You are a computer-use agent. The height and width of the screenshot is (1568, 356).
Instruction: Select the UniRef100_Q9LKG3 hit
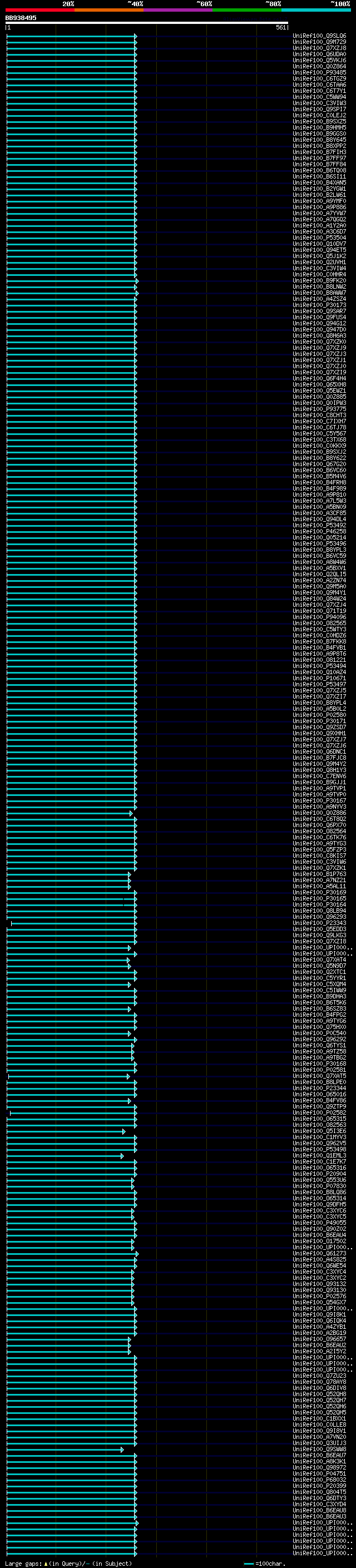click(x=319, y=935)
